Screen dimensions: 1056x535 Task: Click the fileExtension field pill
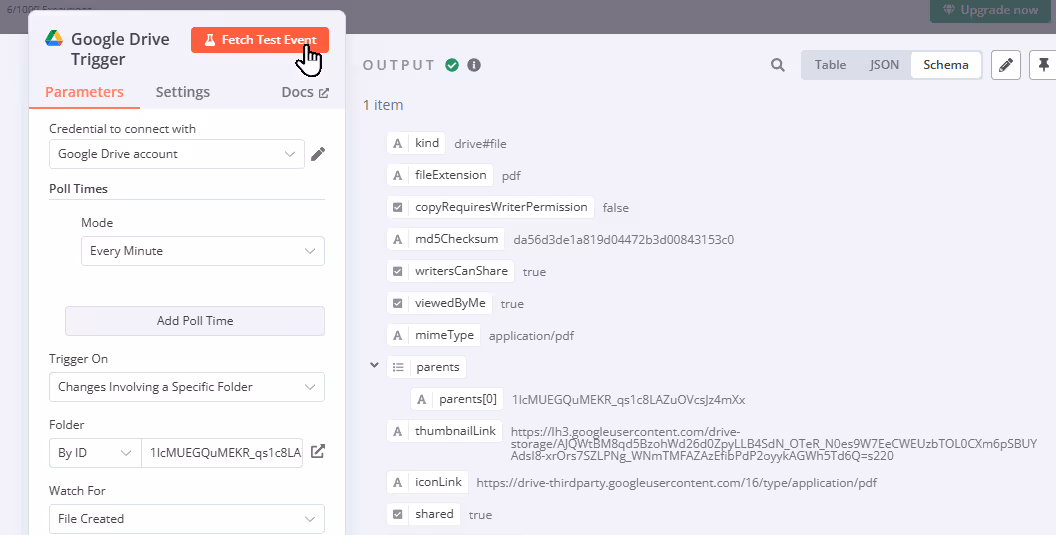pyautogui.click(x=440, y=175)
